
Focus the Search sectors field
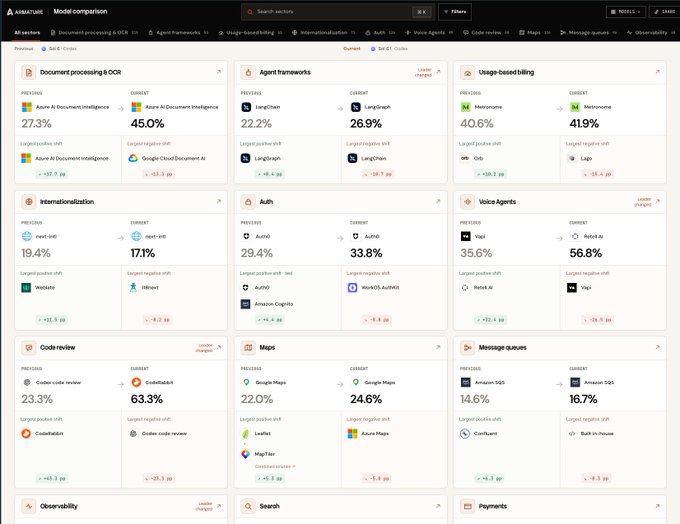click(337, 12)
